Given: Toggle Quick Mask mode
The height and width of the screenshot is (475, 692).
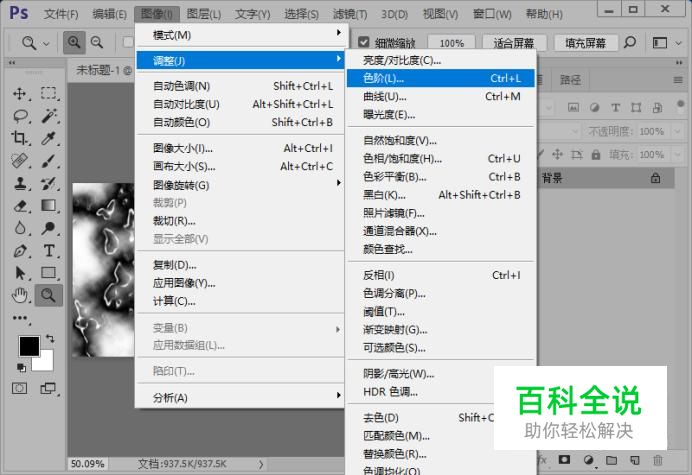Looking at the screenshot, I should (19, 388).
